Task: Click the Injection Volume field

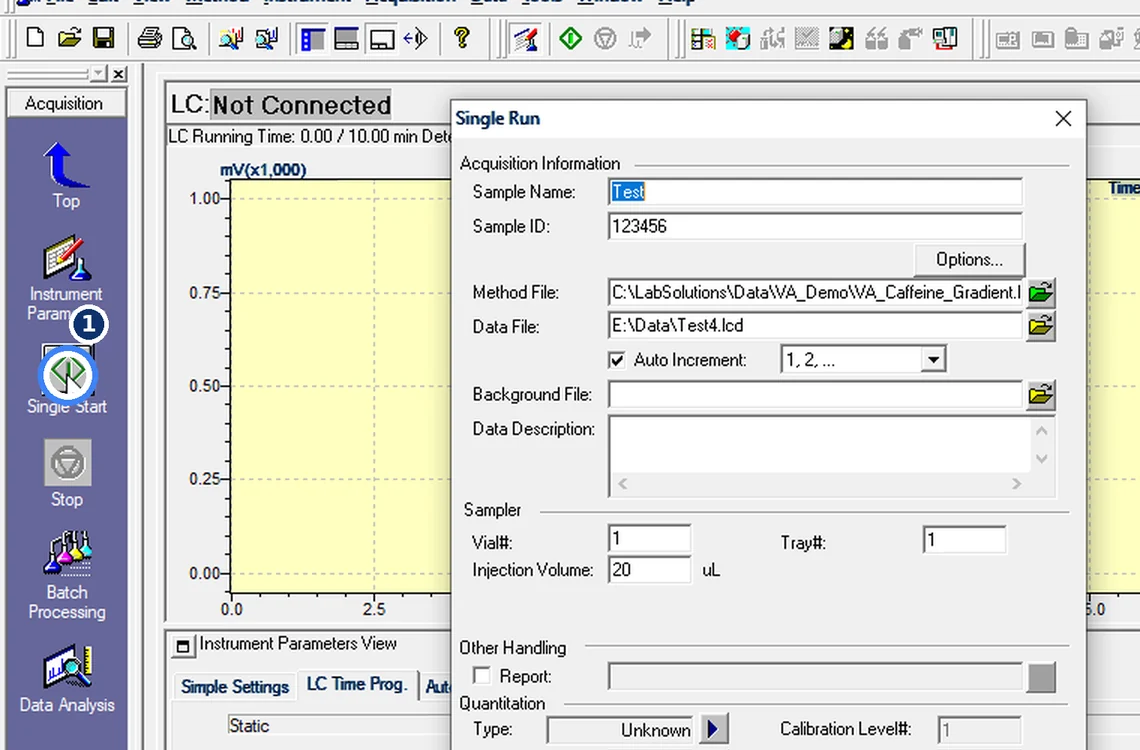Action: pos(649,570)
